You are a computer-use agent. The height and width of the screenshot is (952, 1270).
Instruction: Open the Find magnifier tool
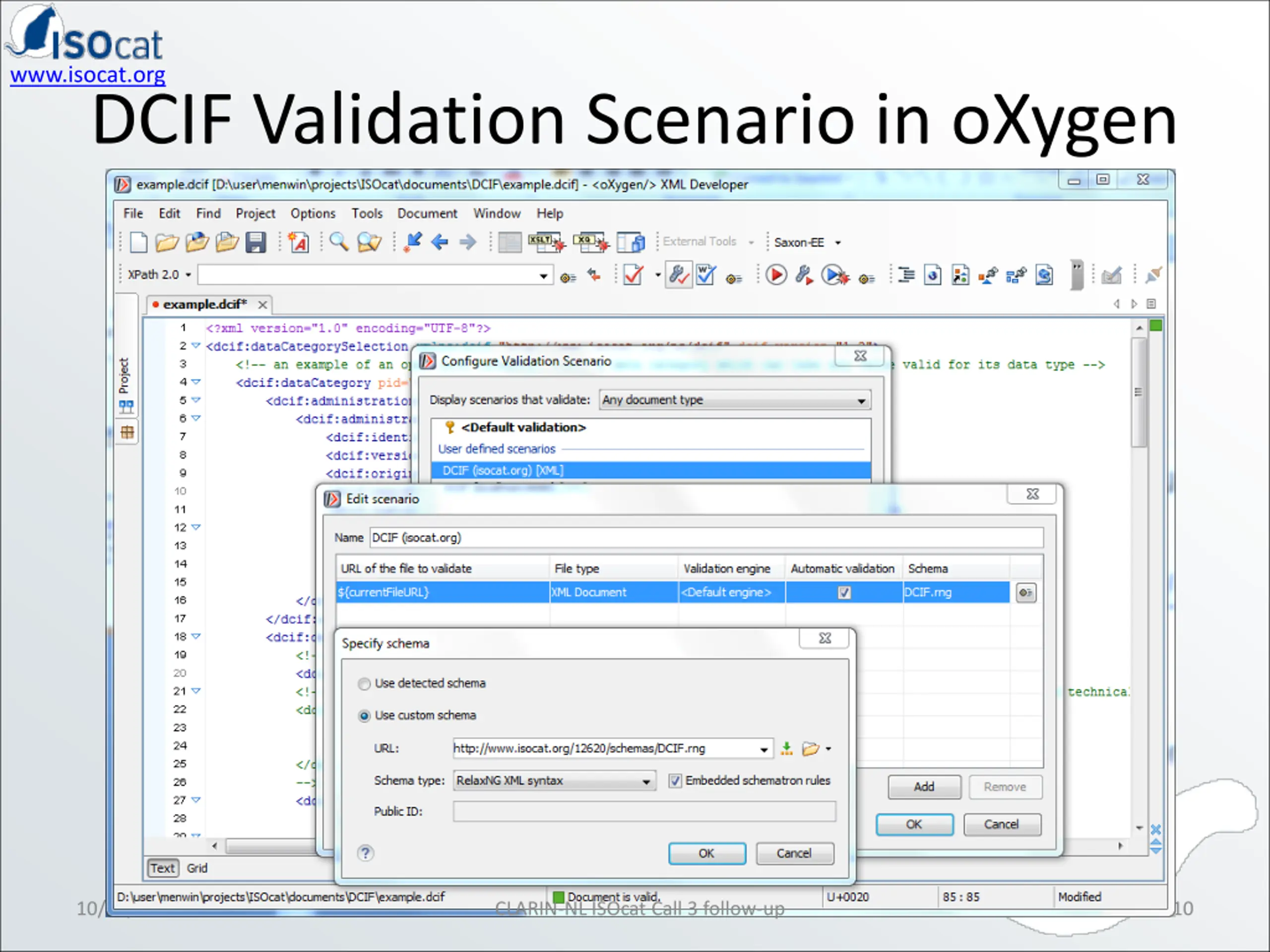point(338,242)
